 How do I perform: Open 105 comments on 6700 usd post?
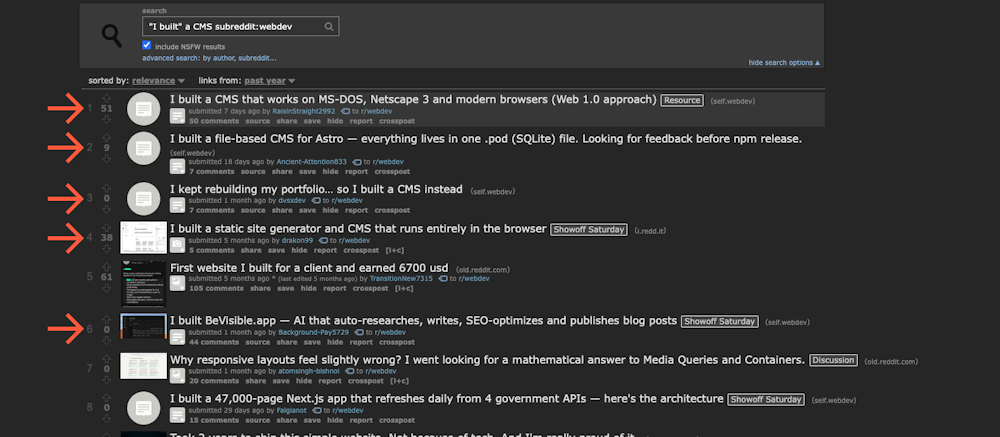(x=216, y=288)
